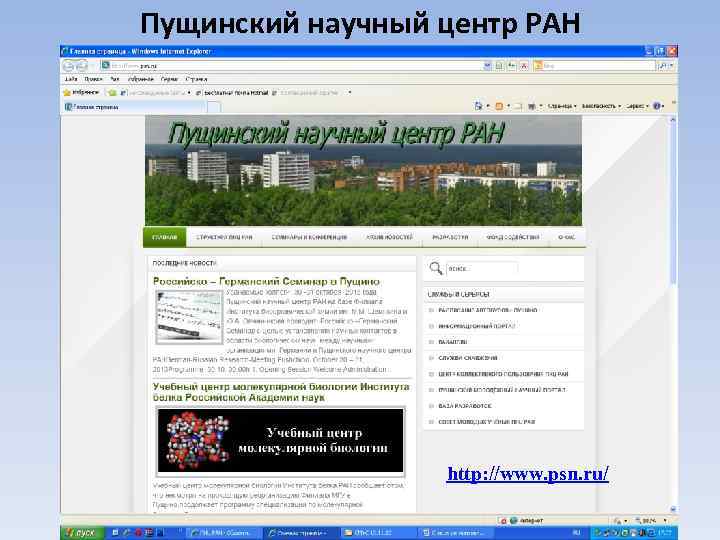Viewport: 720px width, 540px height.
Task: Click the Пущинский научный центр РАН site banner
Action: coord(363,170)
